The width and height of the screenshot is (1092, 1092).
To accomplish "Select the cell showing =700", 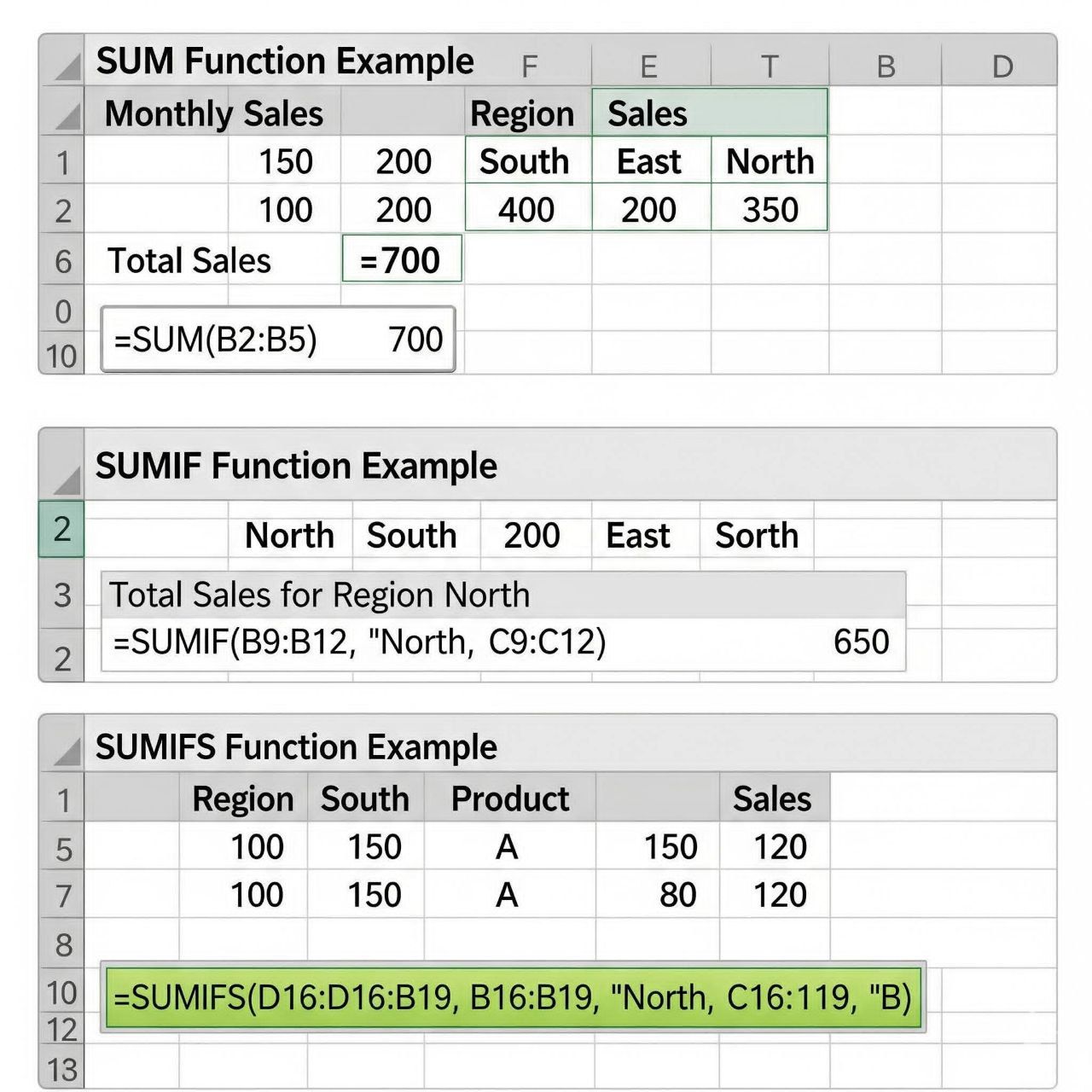I will (x=402, y=259).
